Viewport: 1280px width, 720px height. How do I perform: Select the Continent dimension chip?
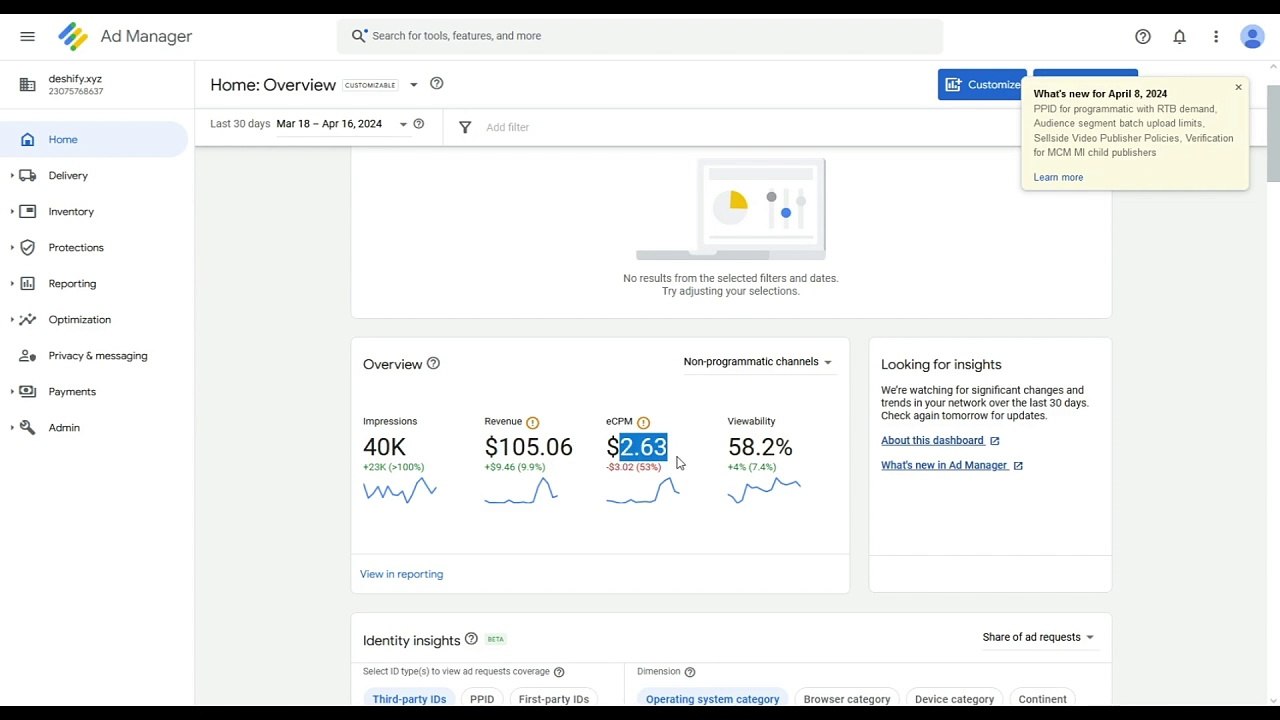coord(1043,699)
